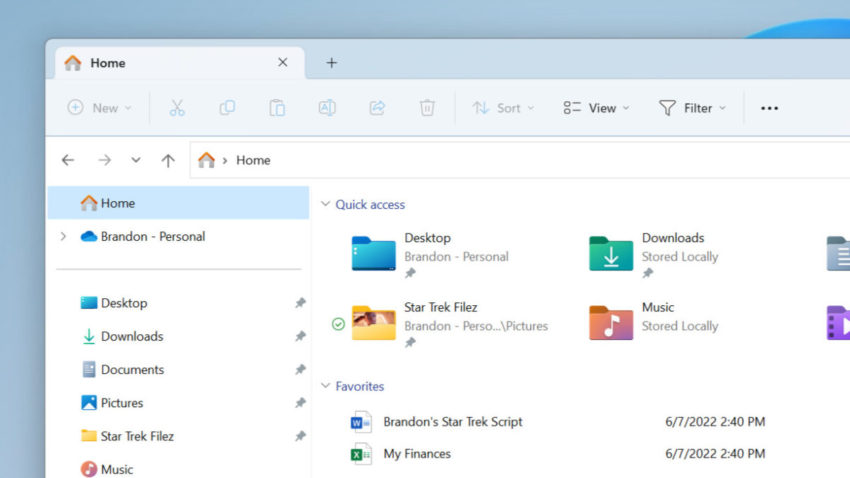Viewport: 850px width, 478px height.
Task: Open the See more three-dots menu
Action: click(x=769, y=108)
